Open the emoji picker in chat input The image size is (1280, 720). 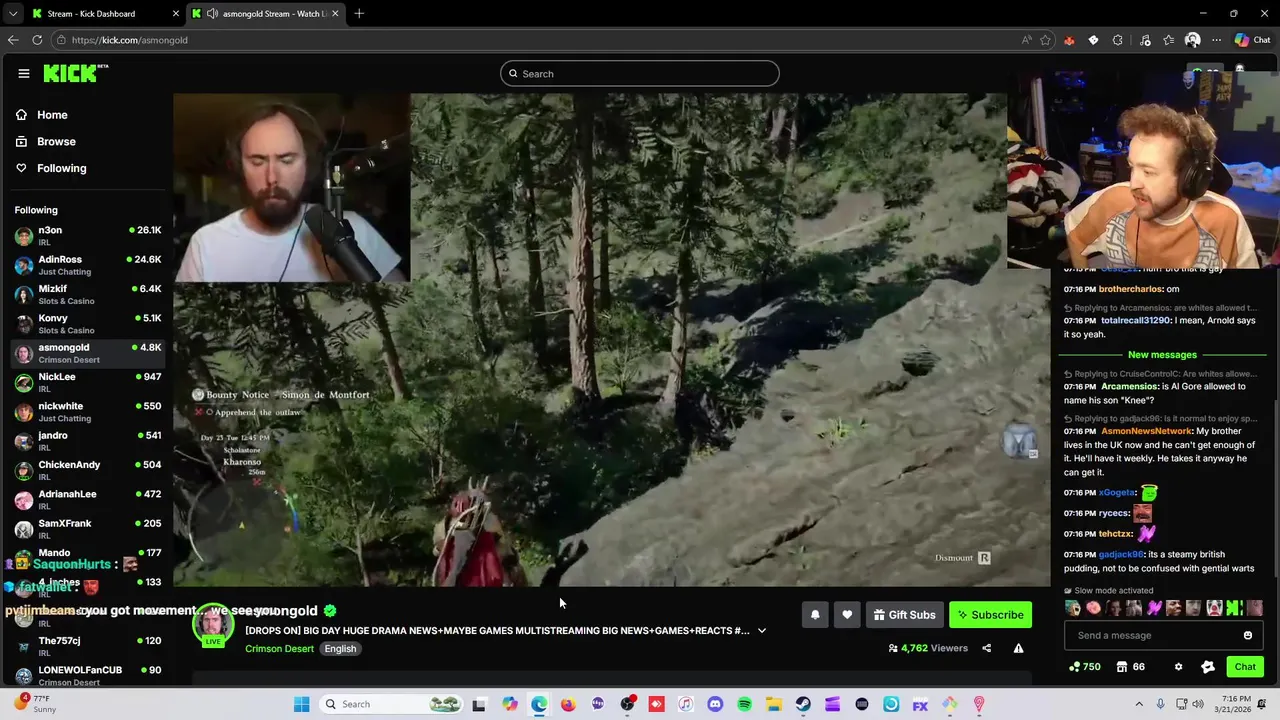pyautogui.click(x=1248, y=635)
